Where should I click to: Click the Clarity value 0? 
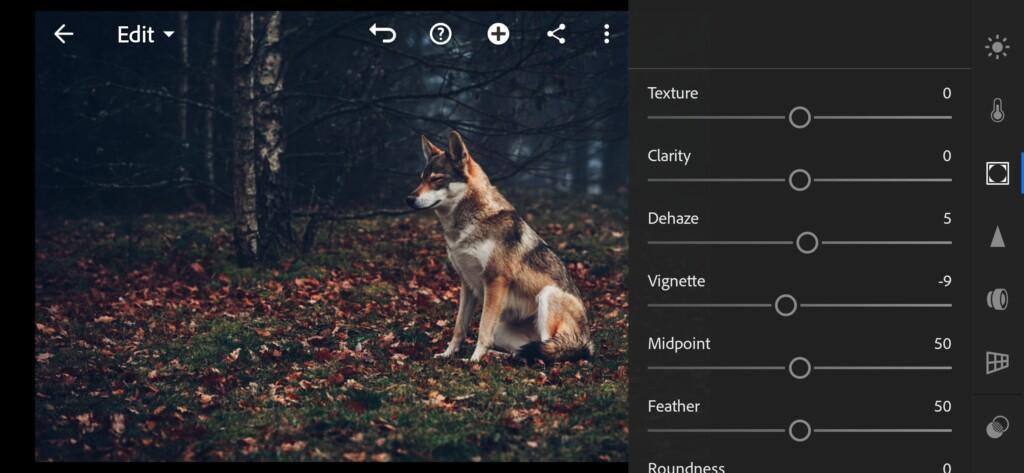pos(947,155)
